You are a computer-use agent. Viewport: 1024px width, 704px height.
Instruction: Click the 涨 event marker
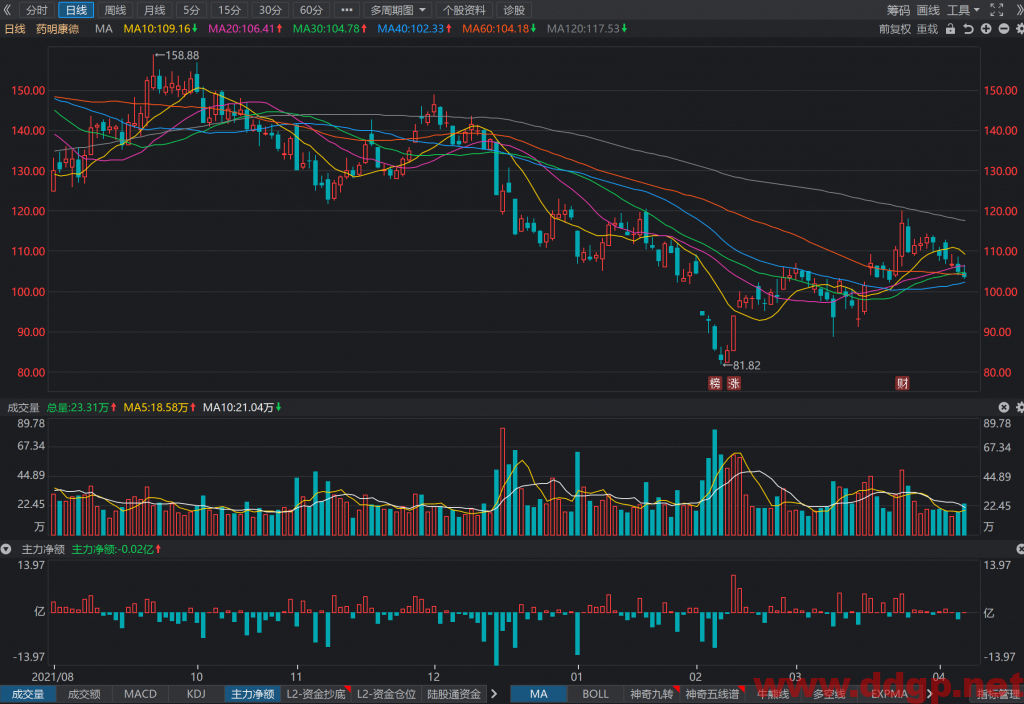[734, 383]
